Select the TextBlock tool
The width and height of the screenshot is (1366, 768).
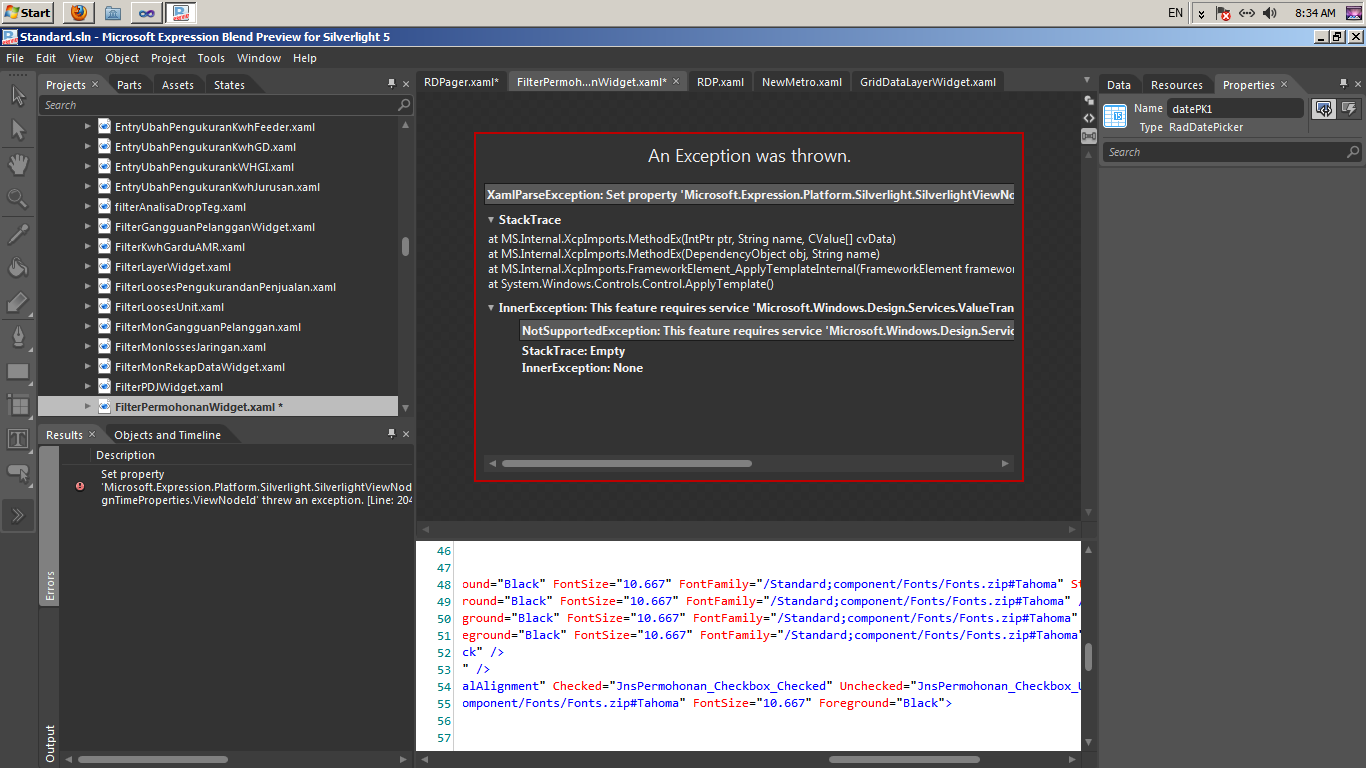click(x=18, y=439)
